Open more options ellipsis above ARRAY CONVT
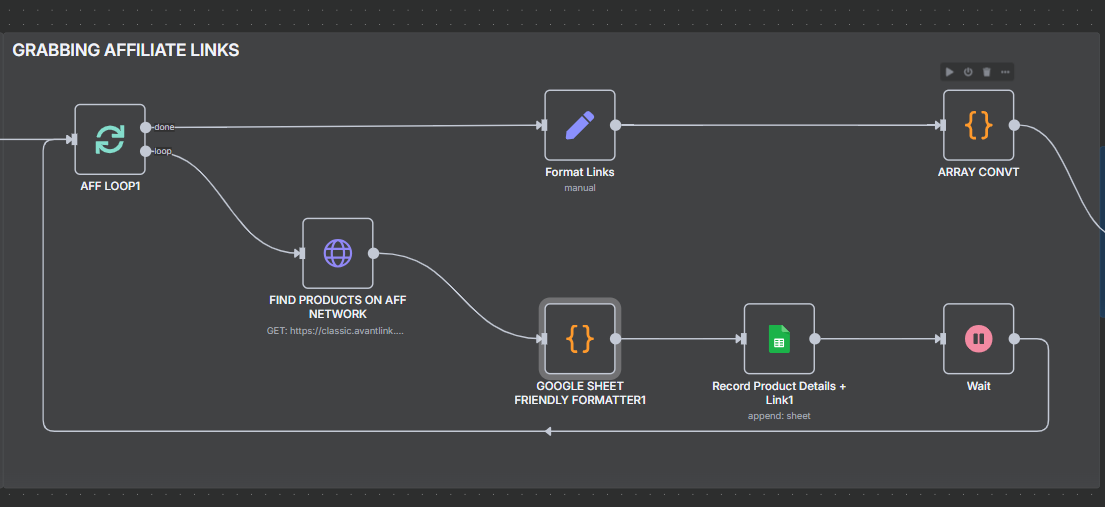The height and width of the screenshot is (507, 1105). 1005,72
